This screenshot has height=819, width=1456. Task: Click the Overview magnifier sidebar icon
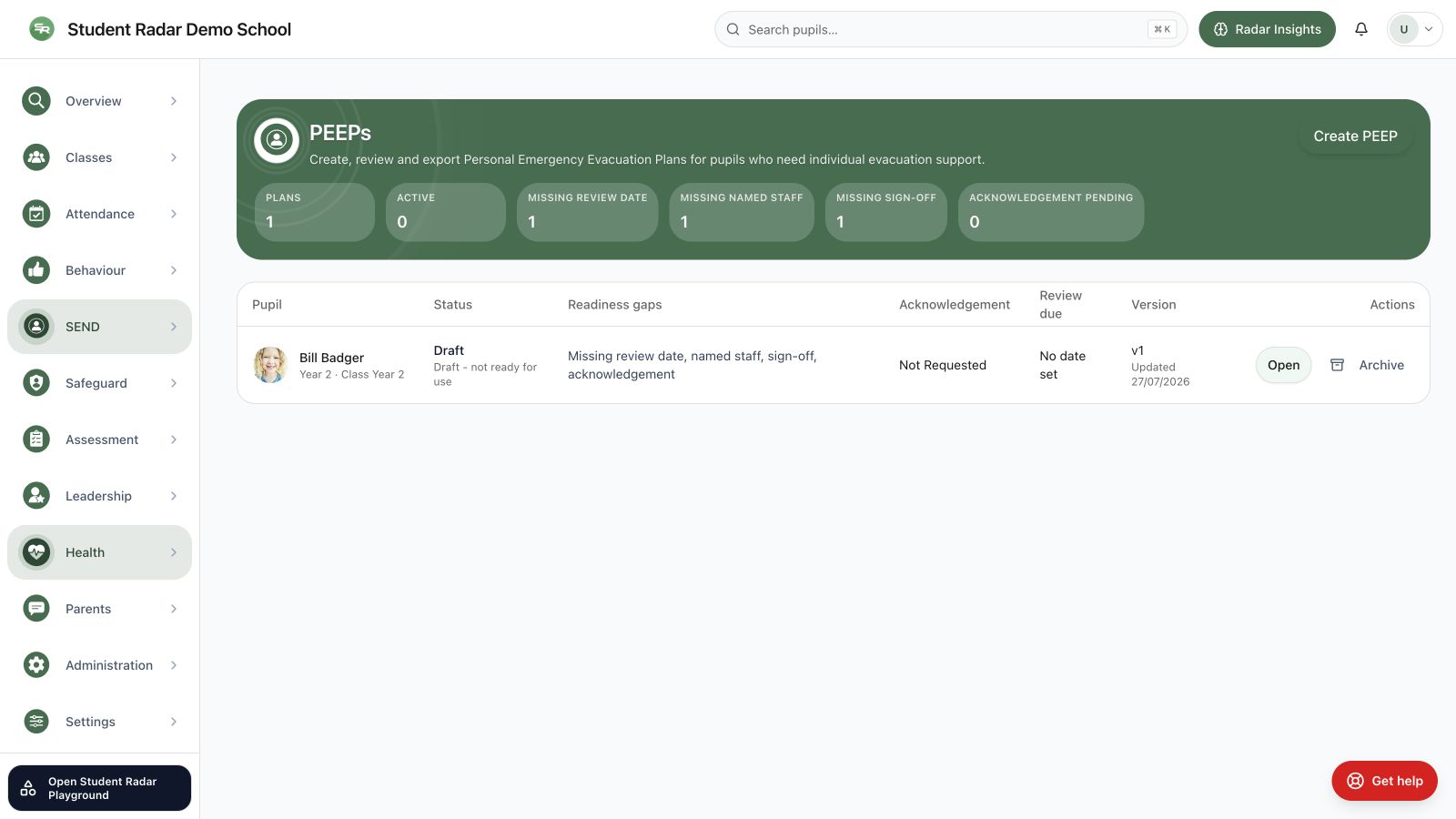click(36, 101)
